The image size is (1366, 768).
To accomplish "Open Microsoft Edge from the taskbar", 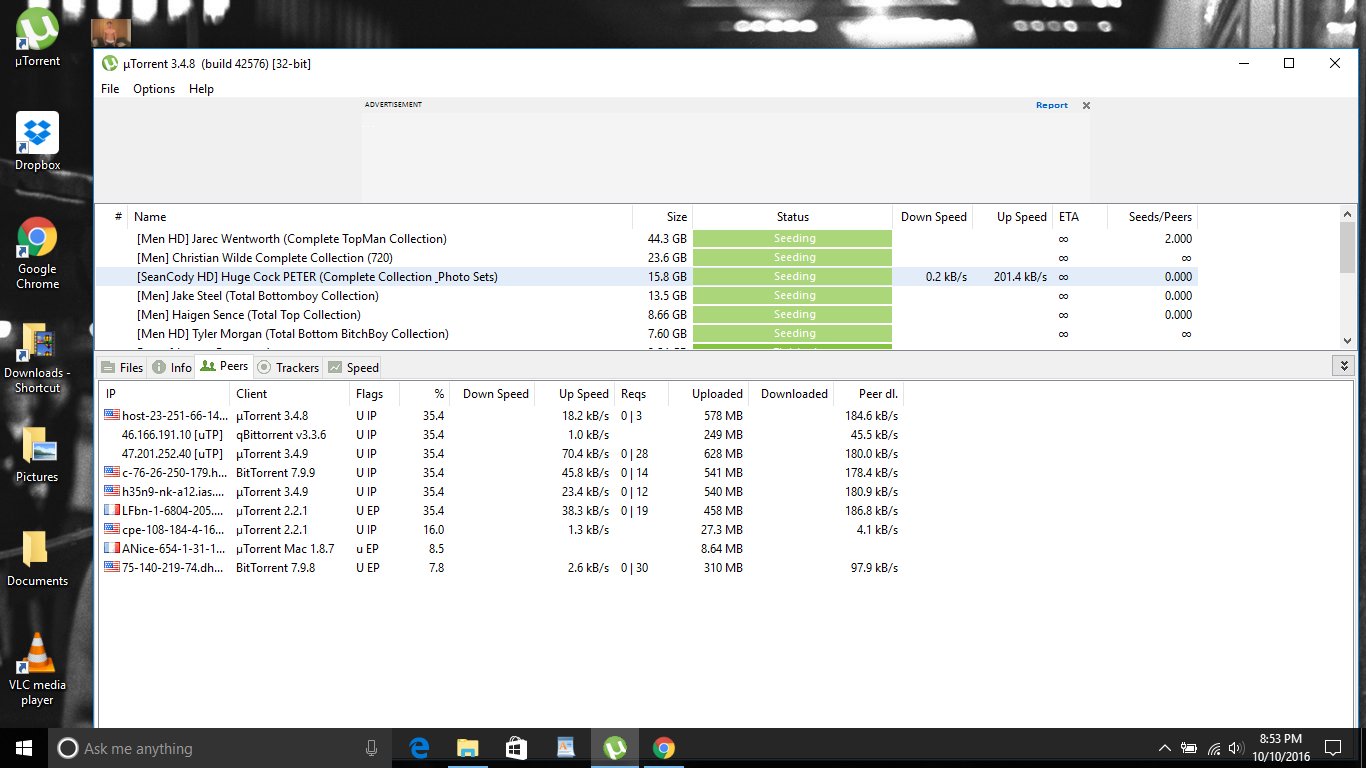I will pos(419,748).
